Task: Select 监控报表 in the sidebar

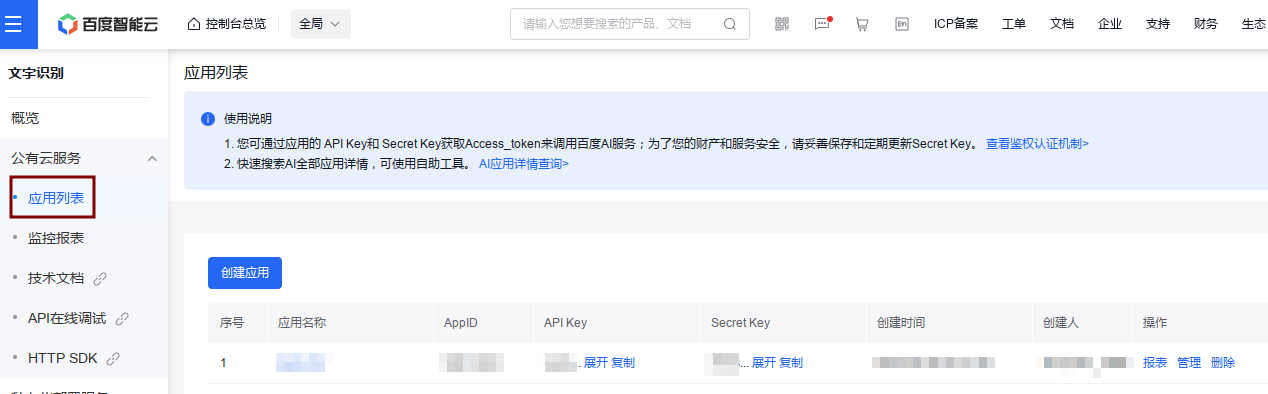Action: 56,238
